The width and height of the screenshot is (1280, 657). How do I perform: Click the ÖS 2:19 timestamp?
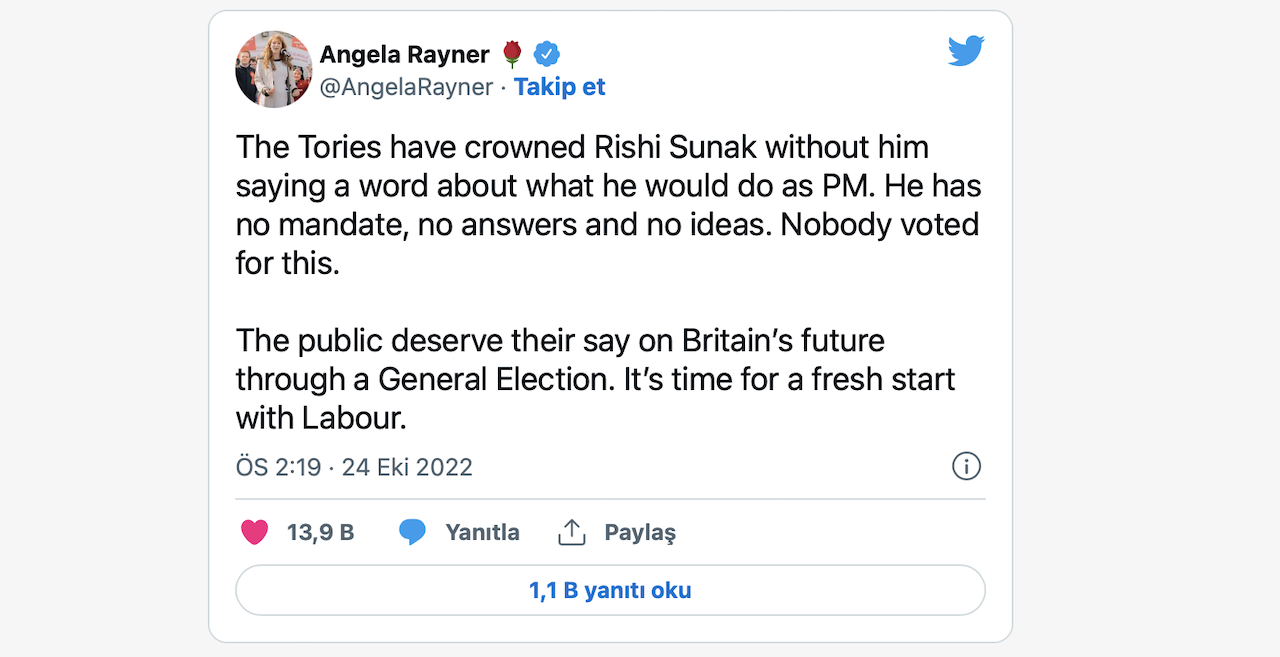(278, 467)
